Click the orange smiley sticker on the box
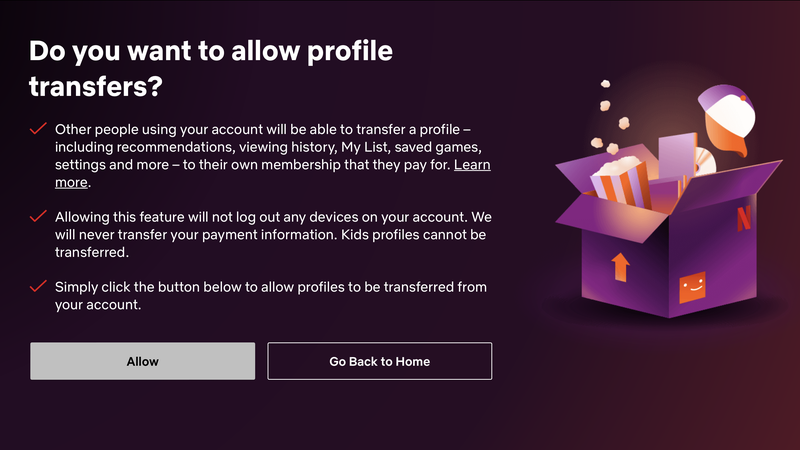 (692, 287)
